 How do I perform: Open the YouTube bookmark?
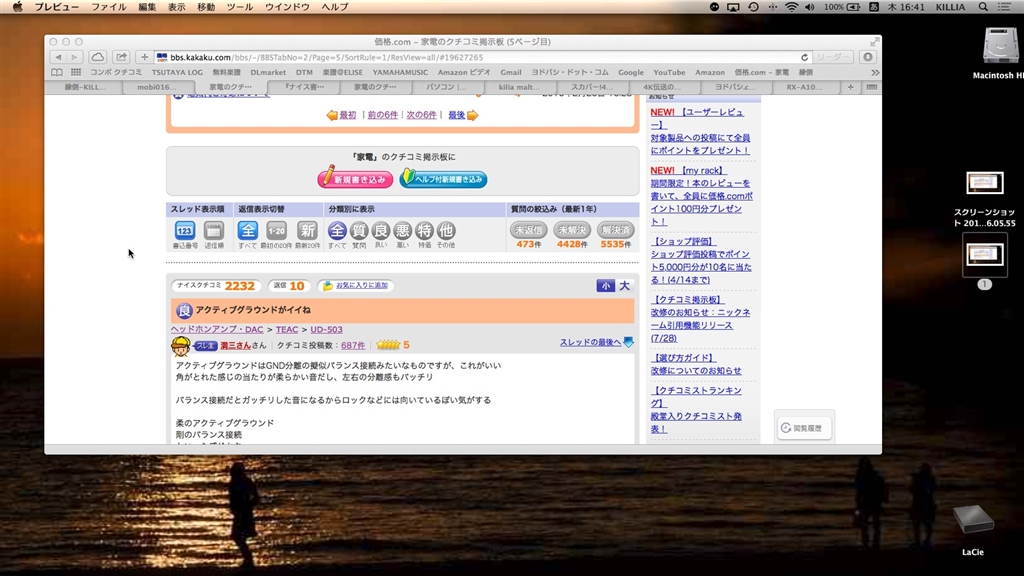669,72
